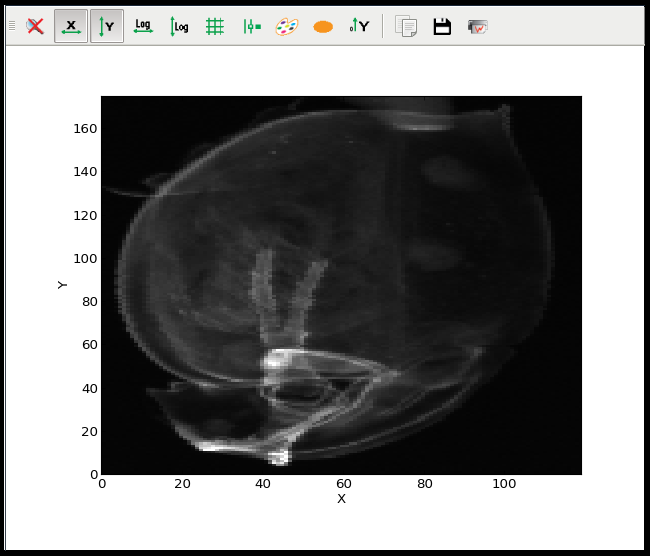Click the orange ellipse icon
This screenshot has width=650, height=556.
click(323, 26)
